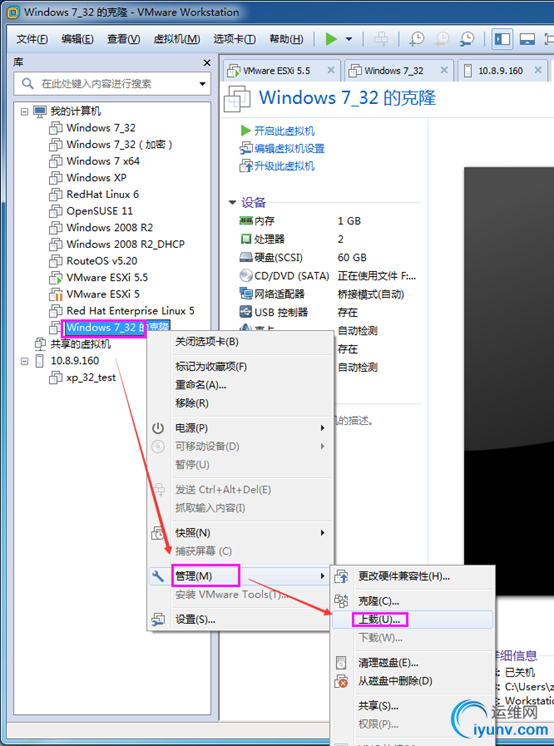Open the library search dropdown arrow
Screen dimensions: 554x746
(202, 84)
